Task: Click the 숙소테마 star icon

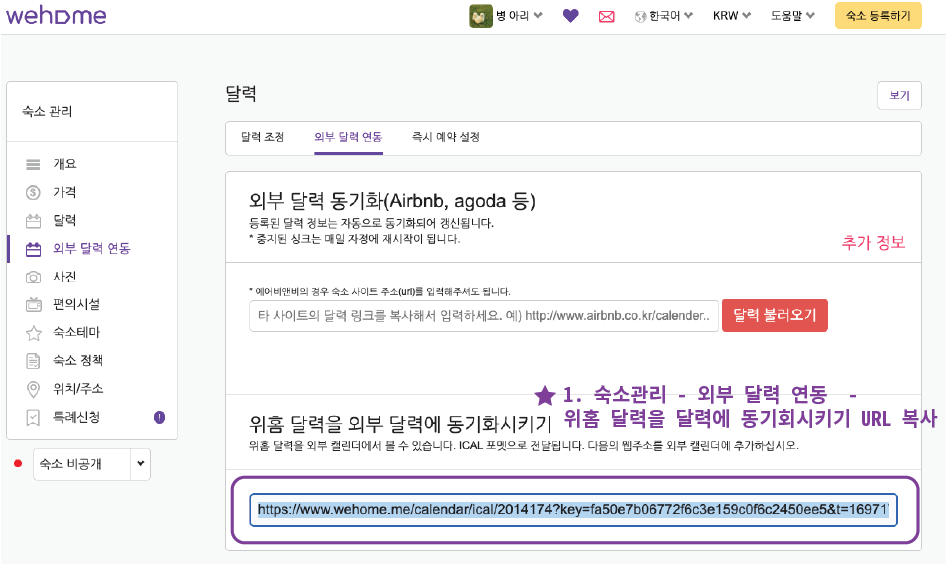Action: (33, 332)
